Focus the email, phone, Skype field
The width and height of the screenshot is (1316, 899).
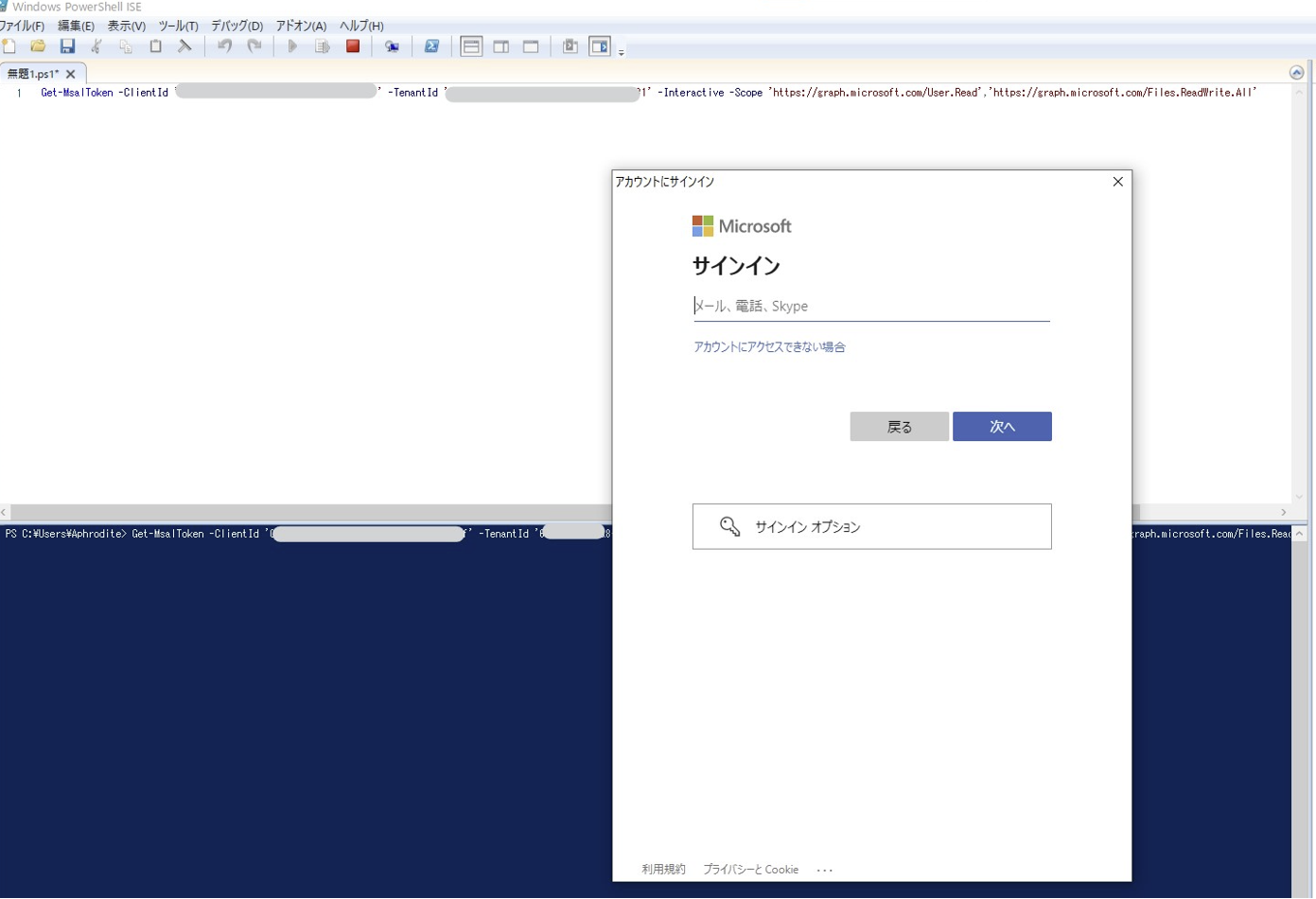click(x=871, y=306)
